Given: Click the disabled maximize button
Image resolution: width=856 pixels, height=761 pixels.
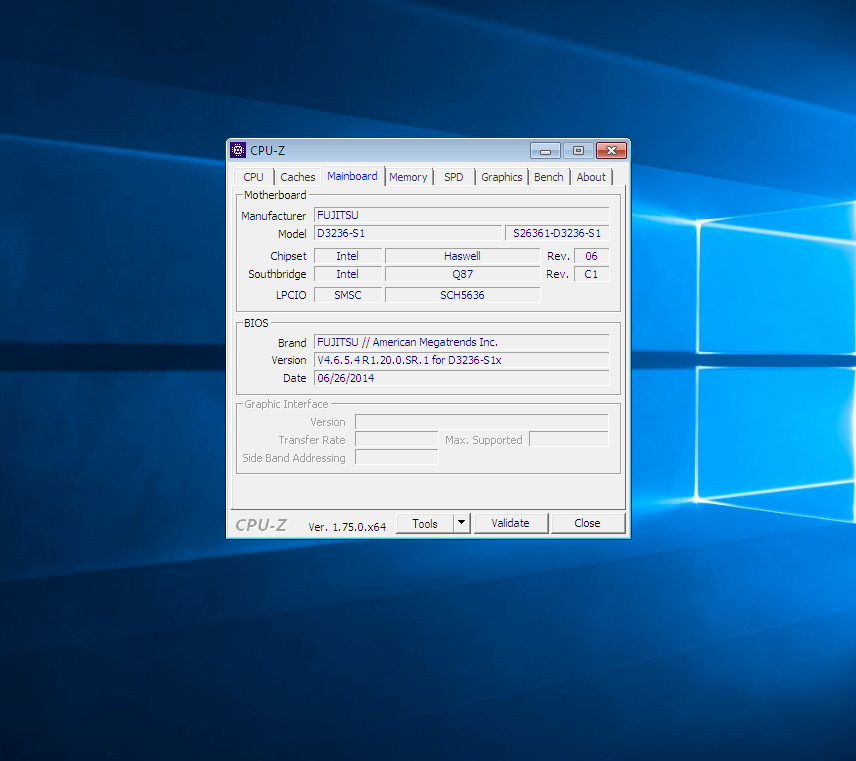Looking at the screenshot, I should click(577, 150).
